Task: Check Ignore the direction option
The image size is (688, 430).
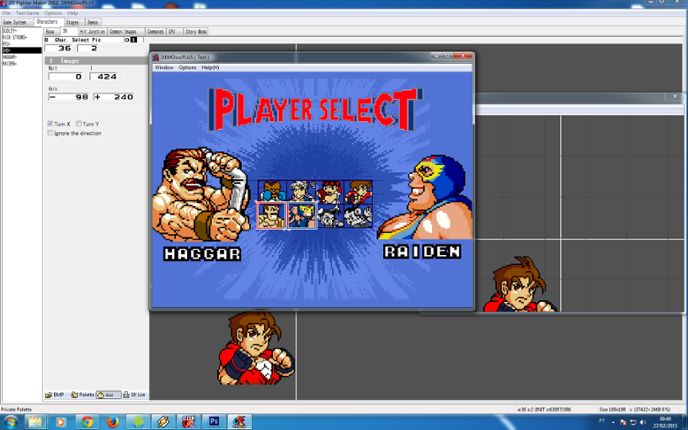Action: tap(50, 133)
